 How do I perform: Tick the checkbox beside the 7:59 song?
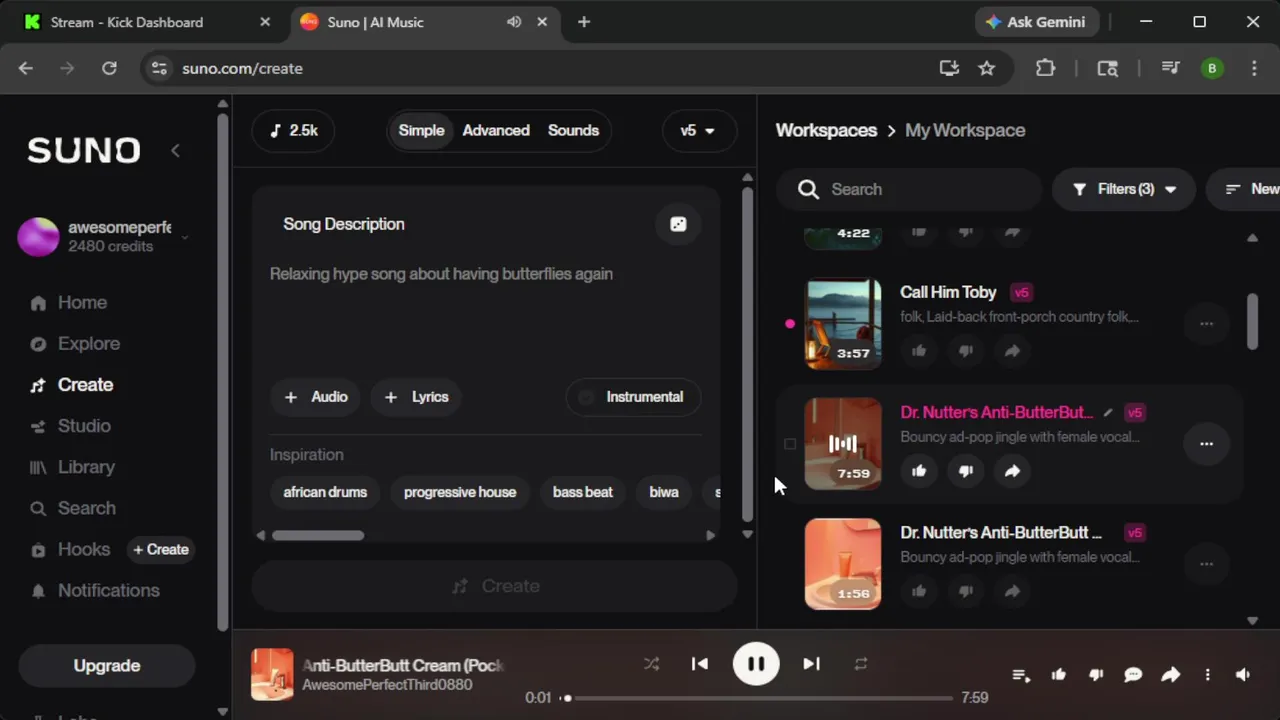[x=790, y=444]
